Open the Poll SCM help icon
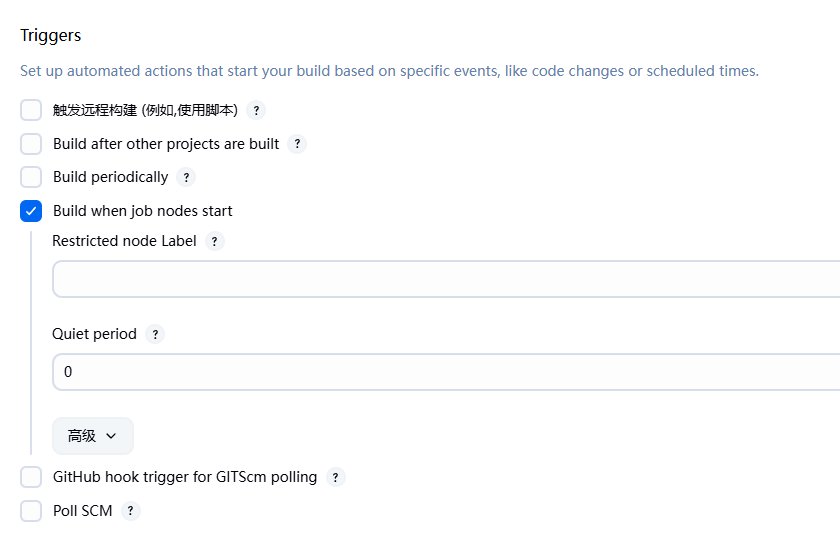This screenshot has width=840, height=545. click(130, 511)
